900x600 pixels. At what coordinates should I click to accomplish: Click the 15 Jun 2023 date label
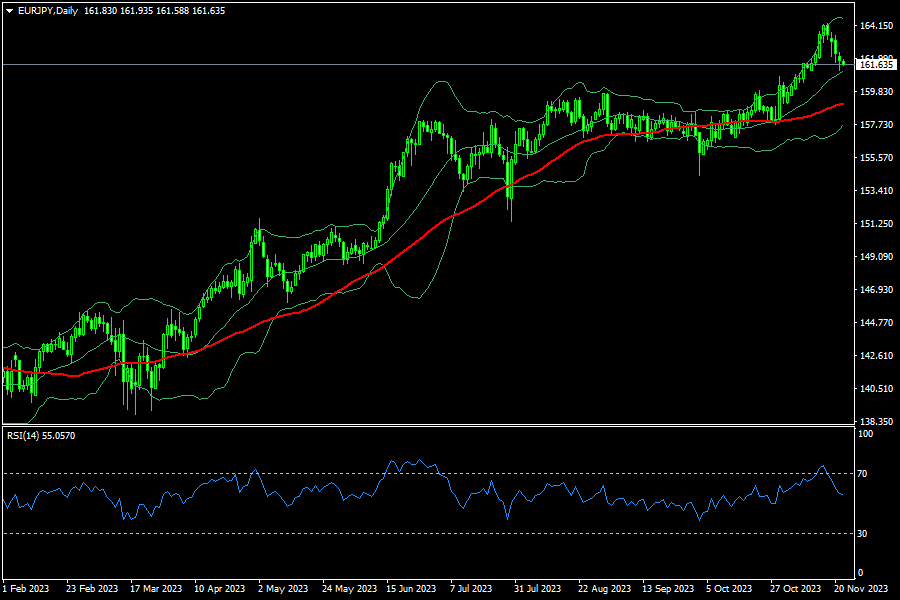(411, 589)
